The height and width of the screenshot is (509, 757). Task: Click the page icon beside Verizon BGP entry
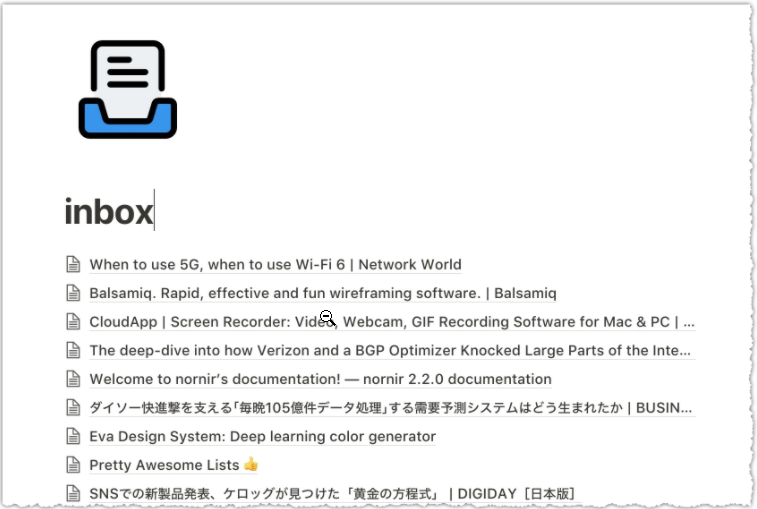73,350
